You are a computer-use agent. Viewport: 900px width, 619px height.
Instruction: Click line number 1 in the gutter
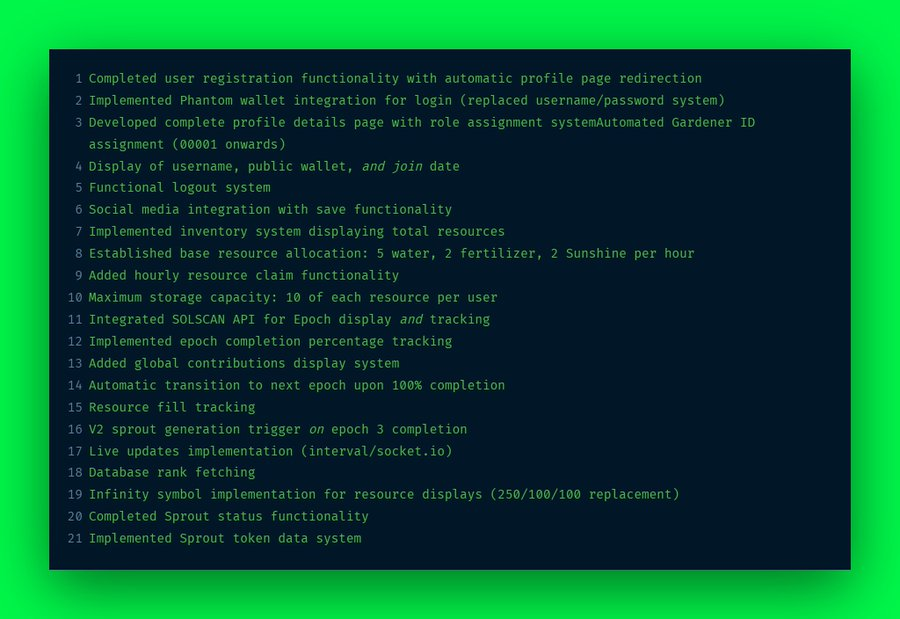point(79,79)
